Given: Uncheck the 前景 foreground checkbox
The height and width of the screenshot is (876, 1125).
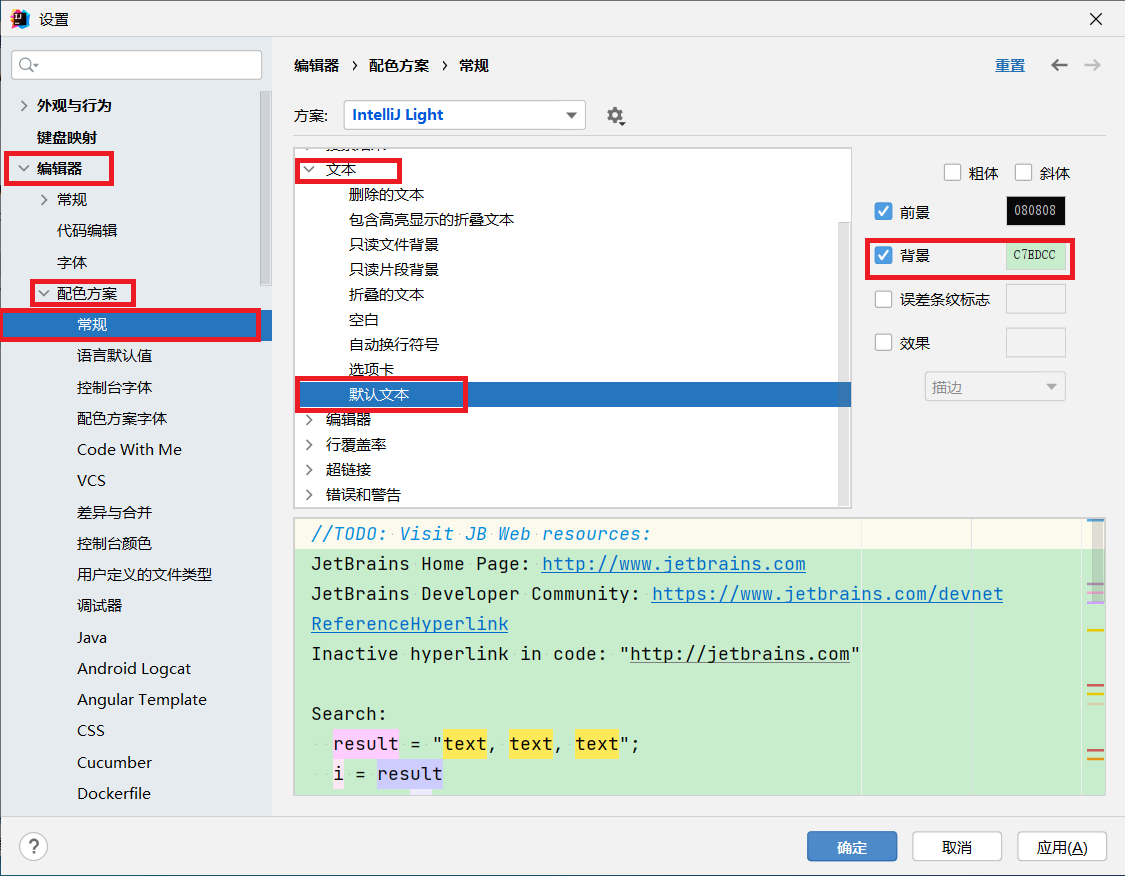Looking at the screenshot, I should tap(883, 212).
